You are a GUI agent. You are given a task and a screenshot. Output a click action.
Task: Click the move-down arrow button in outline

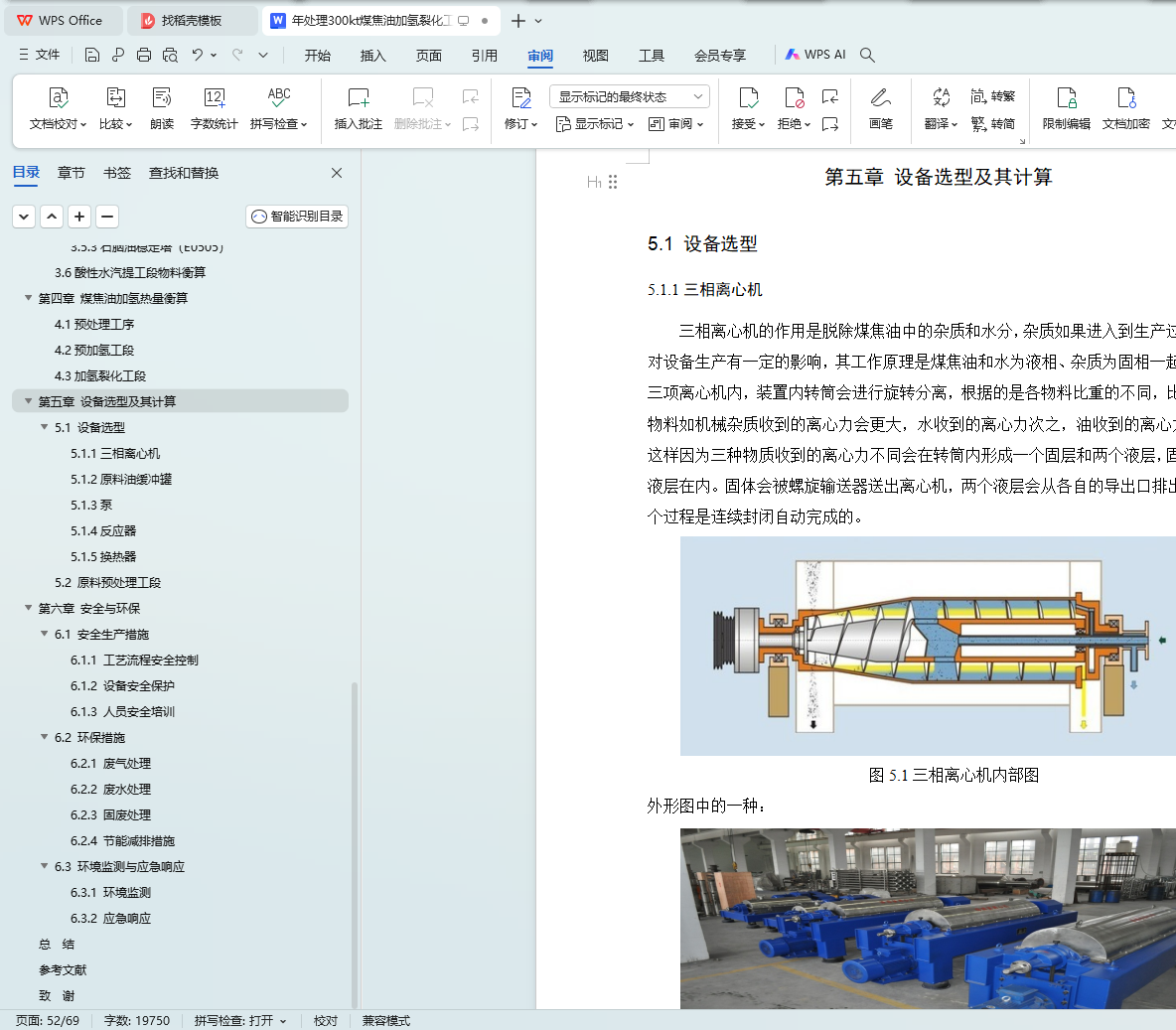coord(24,217)
